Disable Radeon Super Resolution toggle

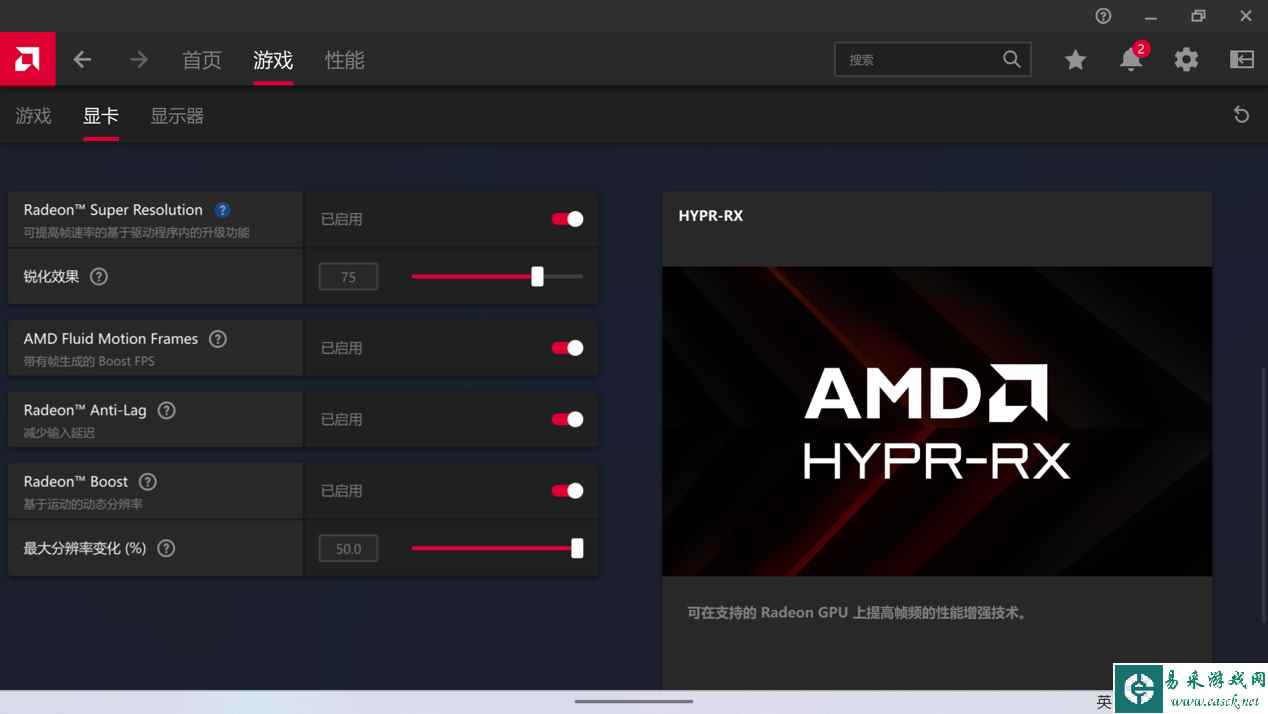click(567, 219)
